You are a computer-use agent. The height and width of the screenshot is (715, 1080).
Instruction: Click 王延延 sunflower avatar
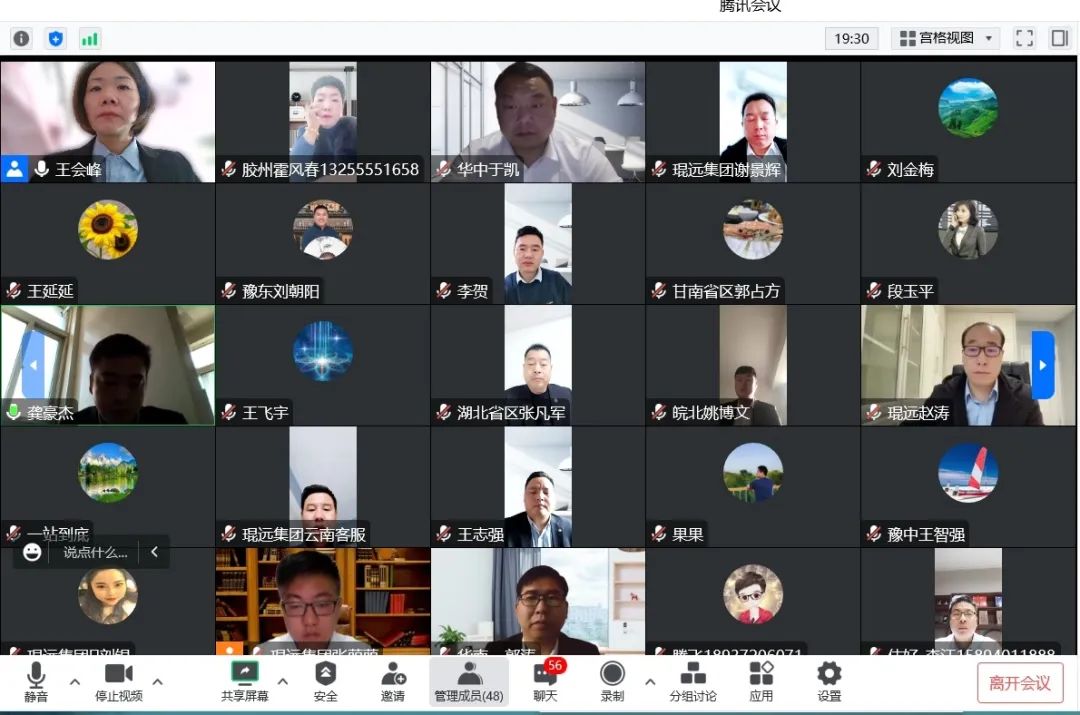[108, 229]
